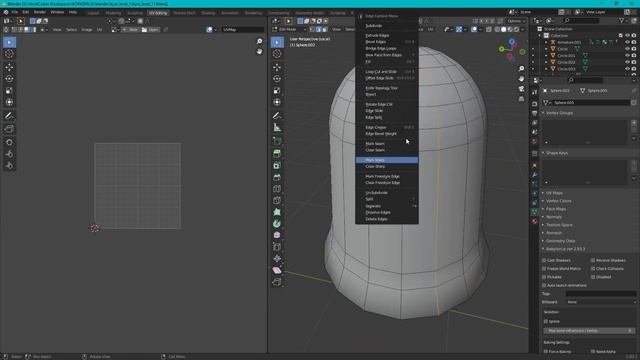
Task: Select the UV editor Cursor tool
Action: (9, 53)
